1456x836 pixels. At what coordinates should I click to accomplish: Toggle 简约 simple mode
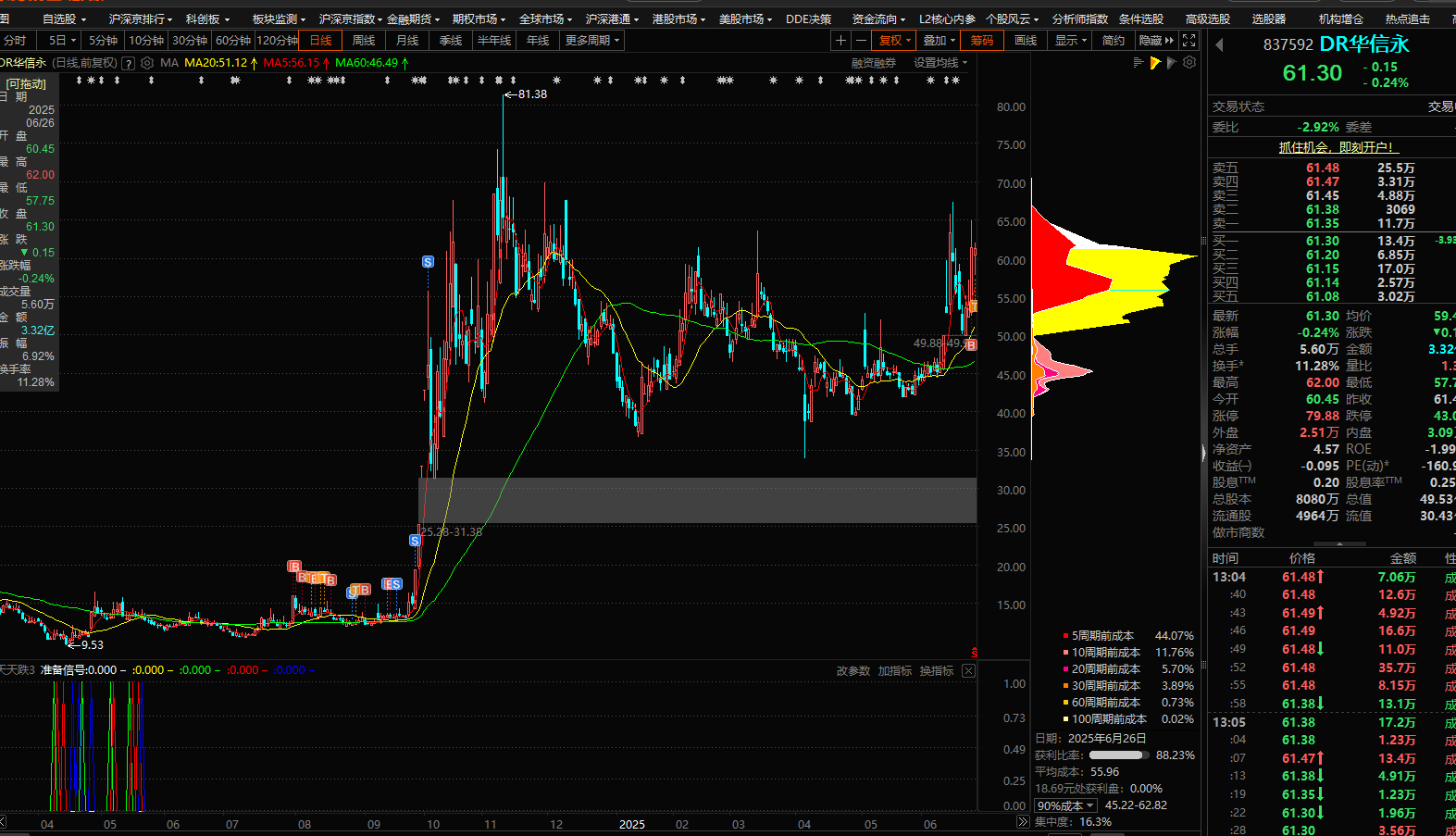(x=1114, y=40)
